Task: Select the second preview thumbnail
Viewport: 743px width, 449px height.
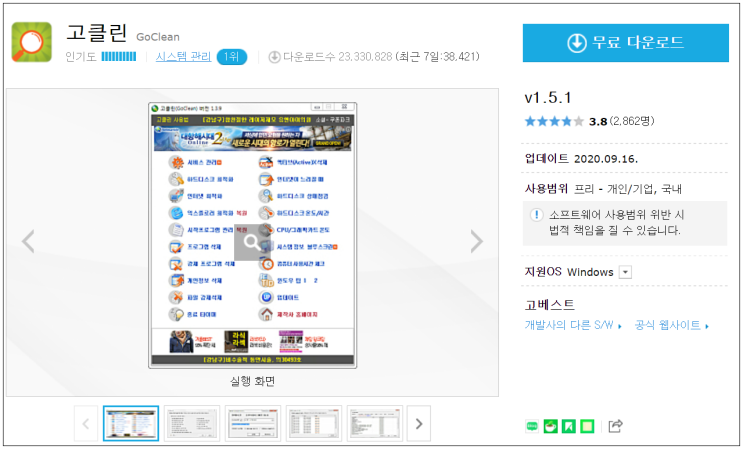Action: 192,423
